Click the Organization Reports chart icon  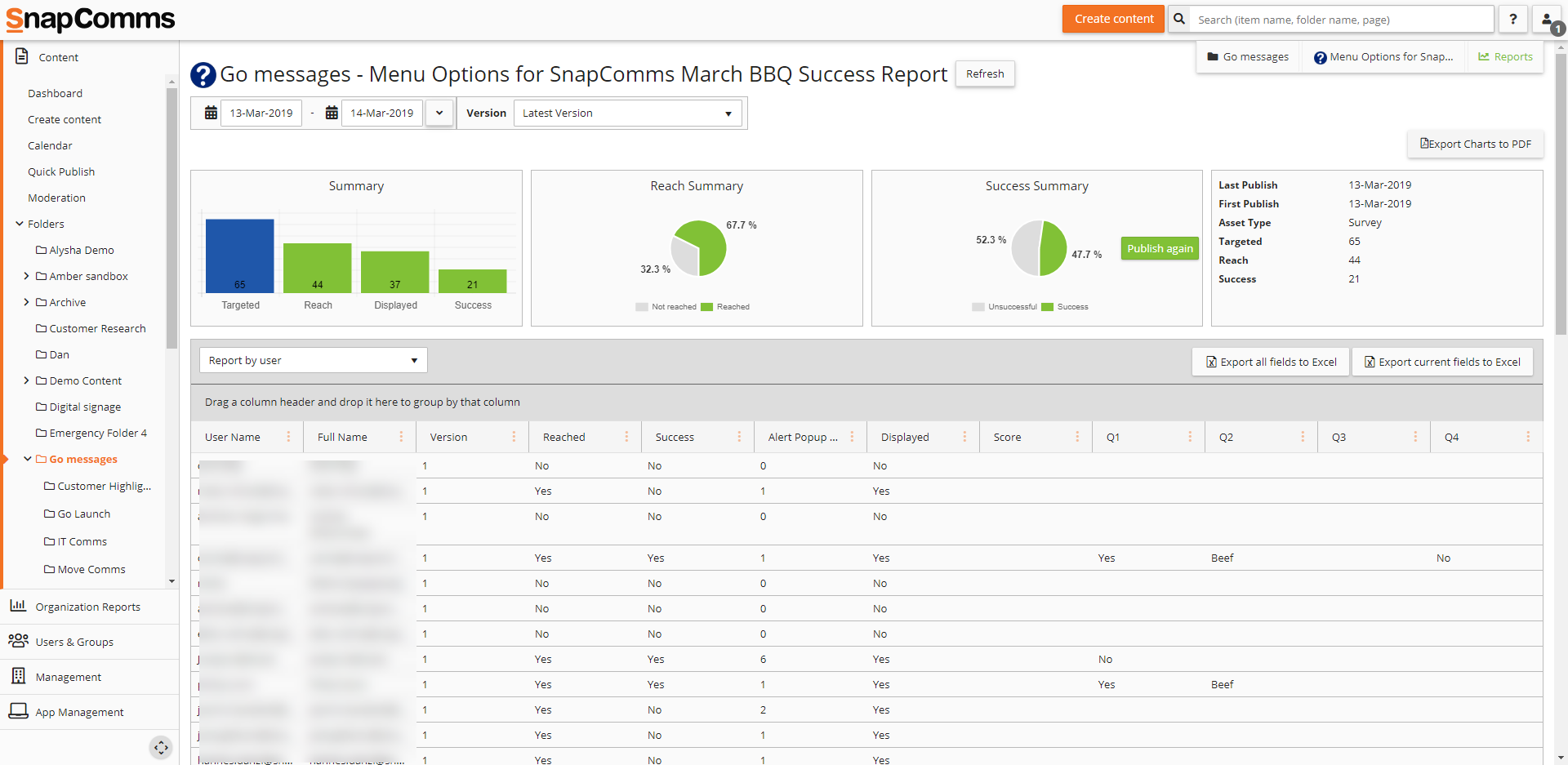point(18,606)
